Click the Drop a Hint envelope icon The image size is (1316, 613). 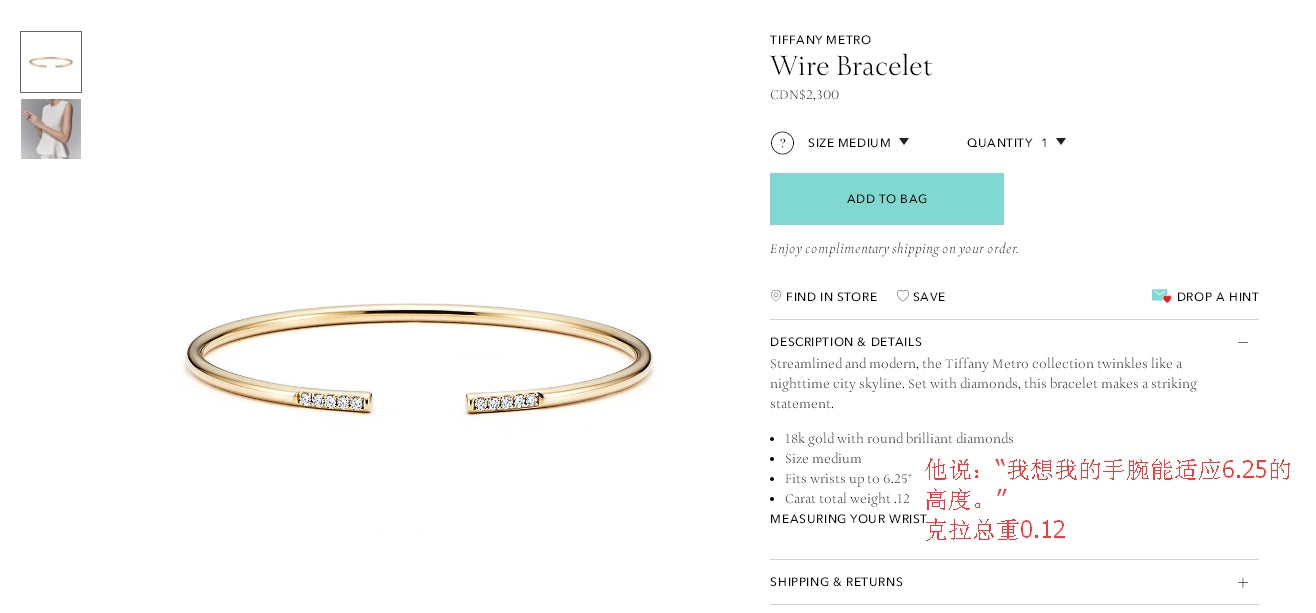point(1161,296)
